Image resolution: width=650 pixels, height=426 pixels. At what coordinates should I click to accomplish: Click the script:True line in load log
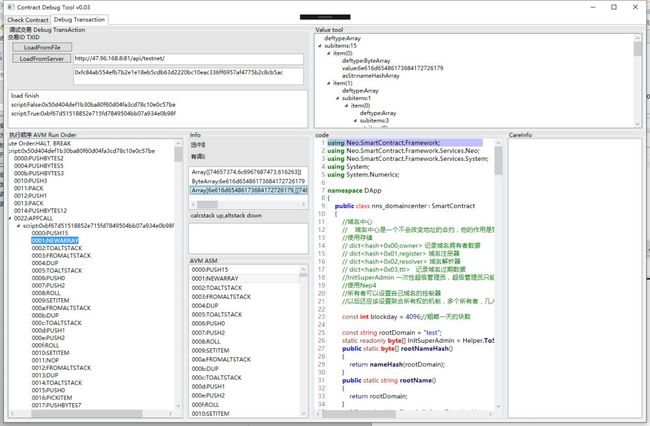tap(93, 113)
